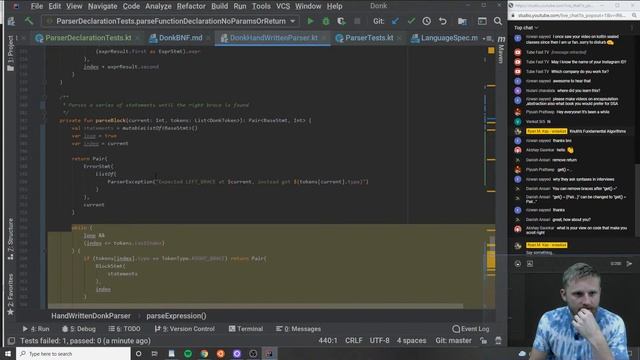Send chat message arrow icon
The width and height of the screenshot is (640, 360).
(629, 264)
